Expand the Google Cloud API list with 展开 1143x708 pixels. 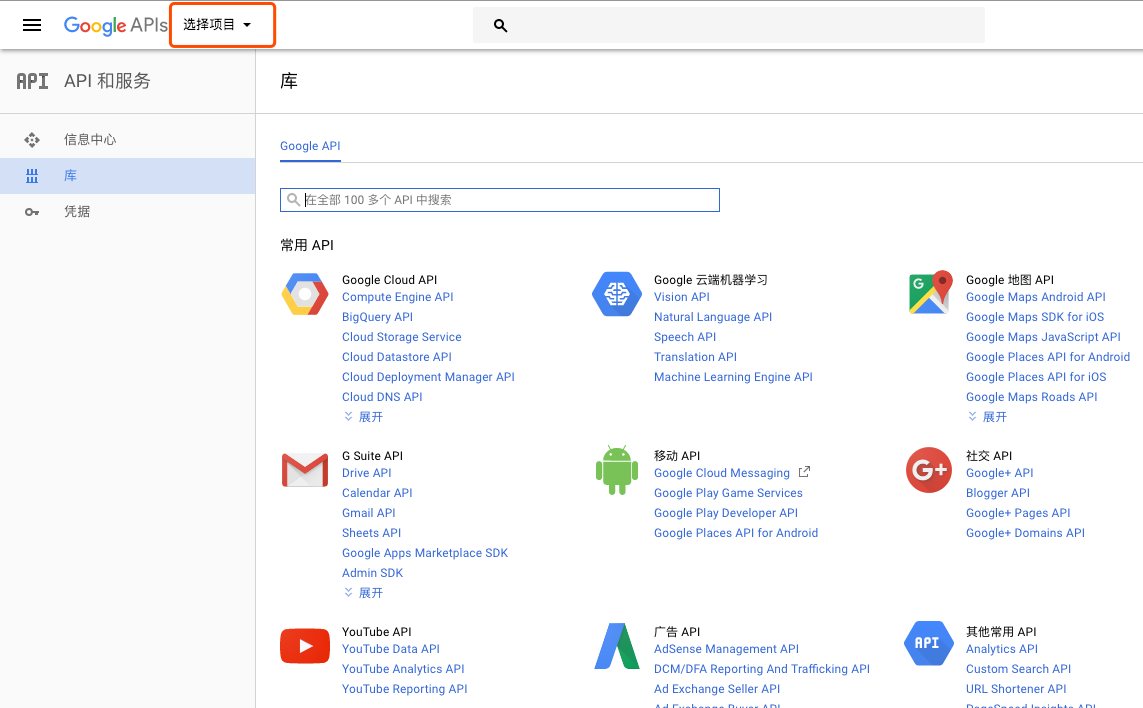[x=364, y=417]
